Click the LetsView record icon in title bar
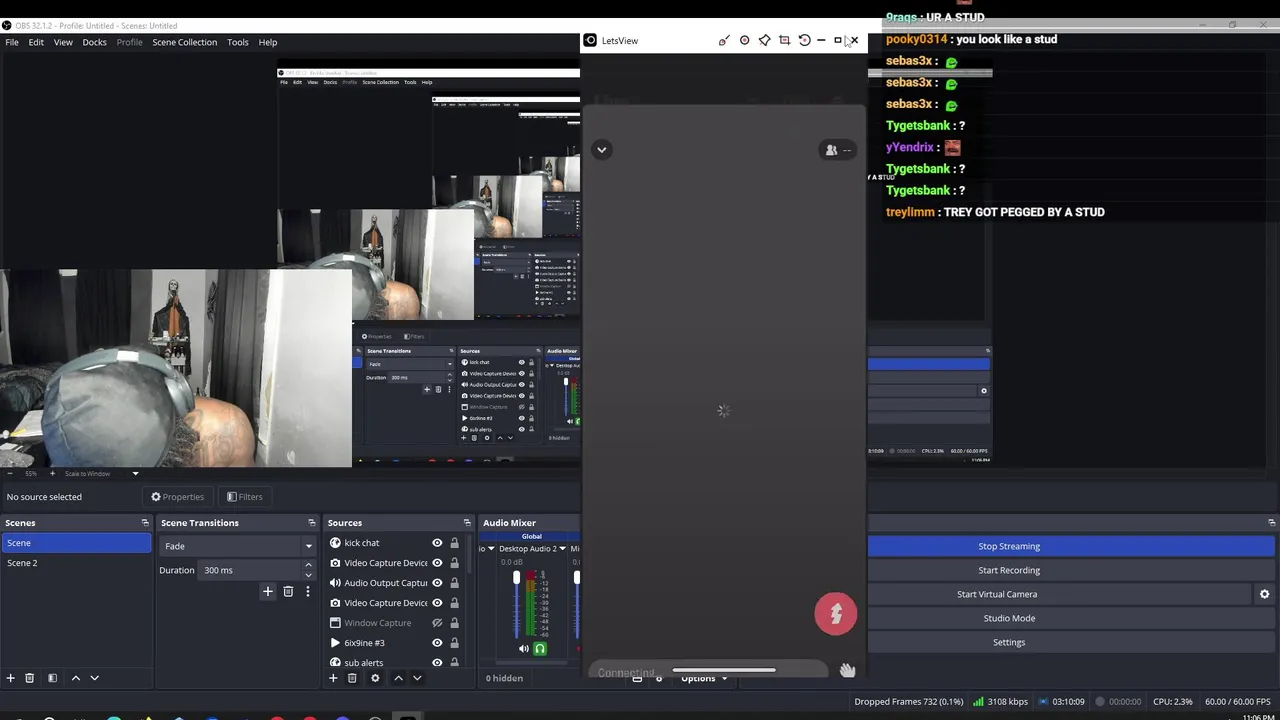Screen dimensions: 1280x720 pyautogui.click(x=744, y=40)
